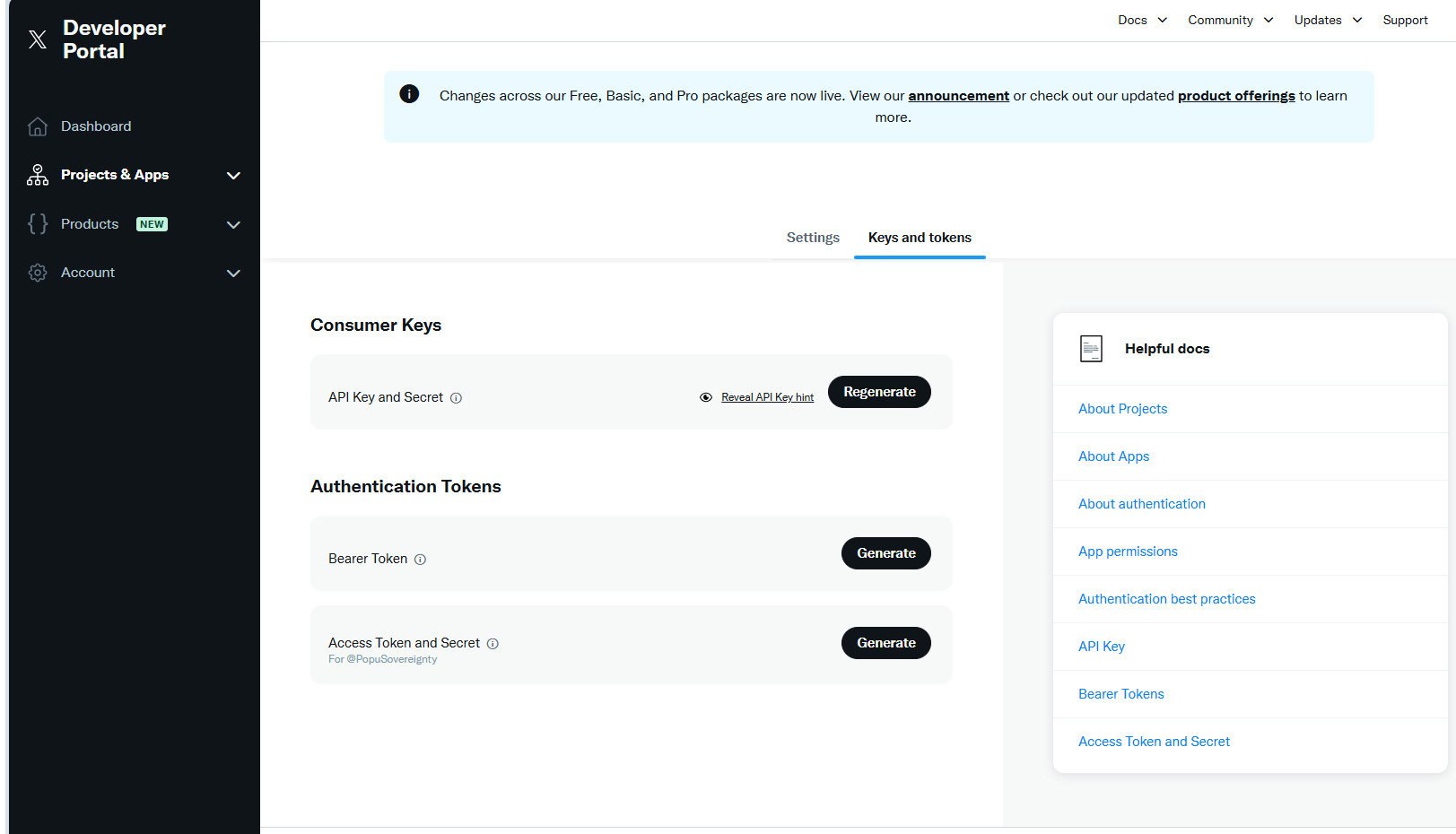Go to Support in top navigation
Viewport: 1456px width, 834px height.
(x=1405, y=20)
